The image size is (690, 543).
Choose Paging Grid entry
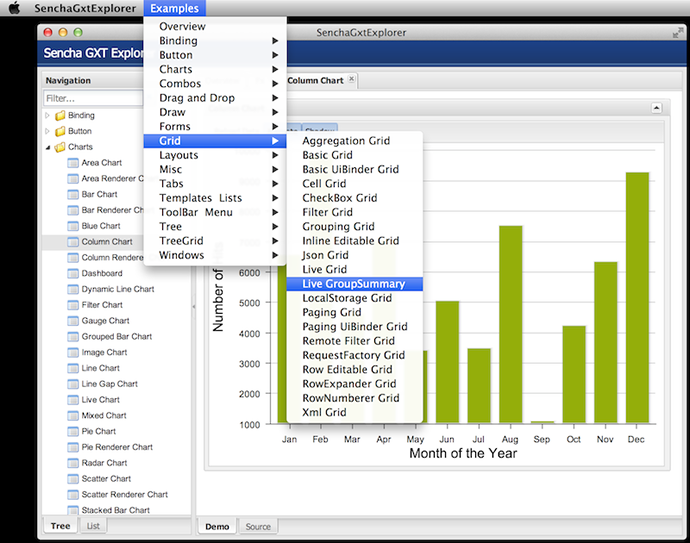point(354,312)
